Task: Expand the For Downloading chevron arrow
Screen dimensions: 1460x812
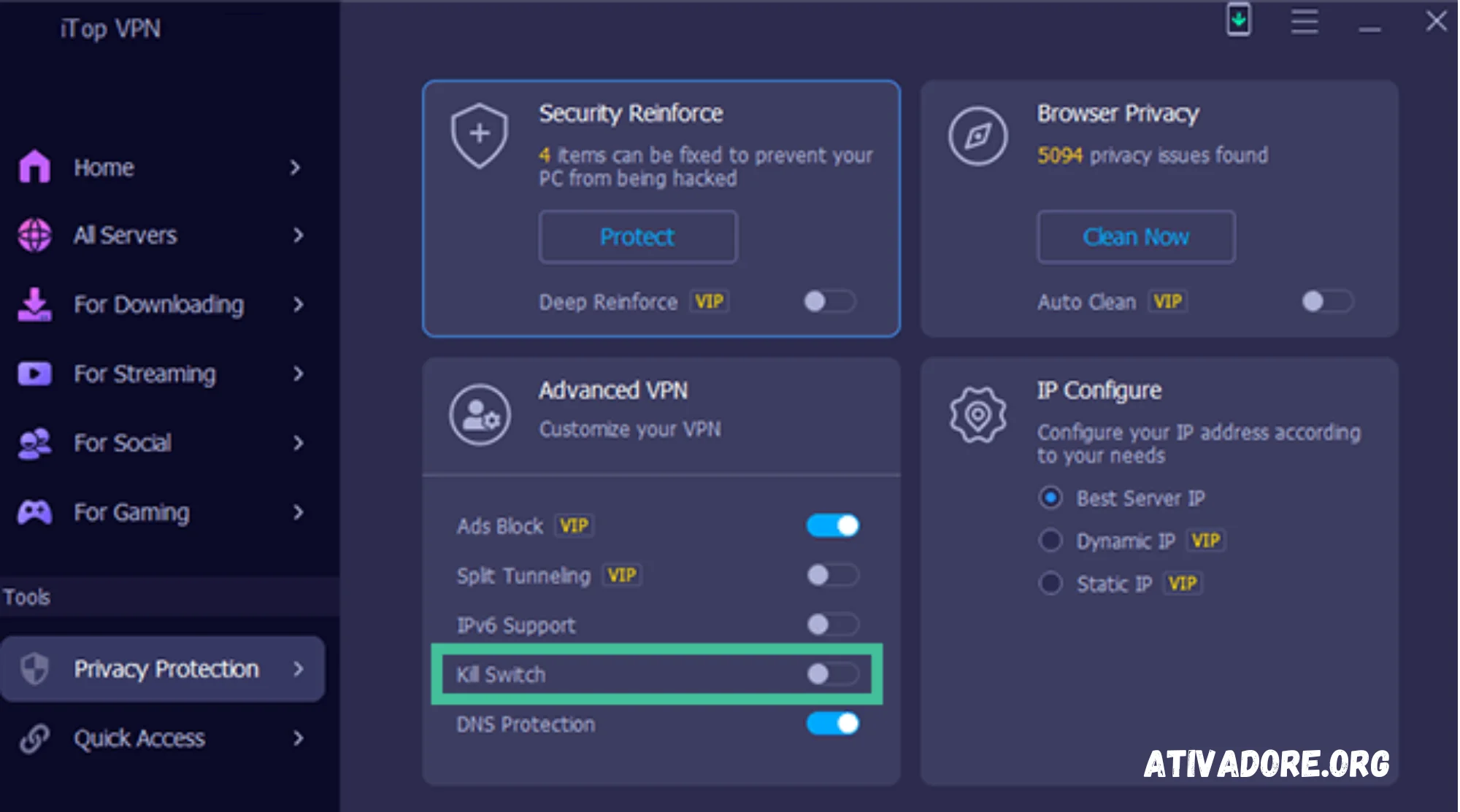Action: [x=297, y=304]
